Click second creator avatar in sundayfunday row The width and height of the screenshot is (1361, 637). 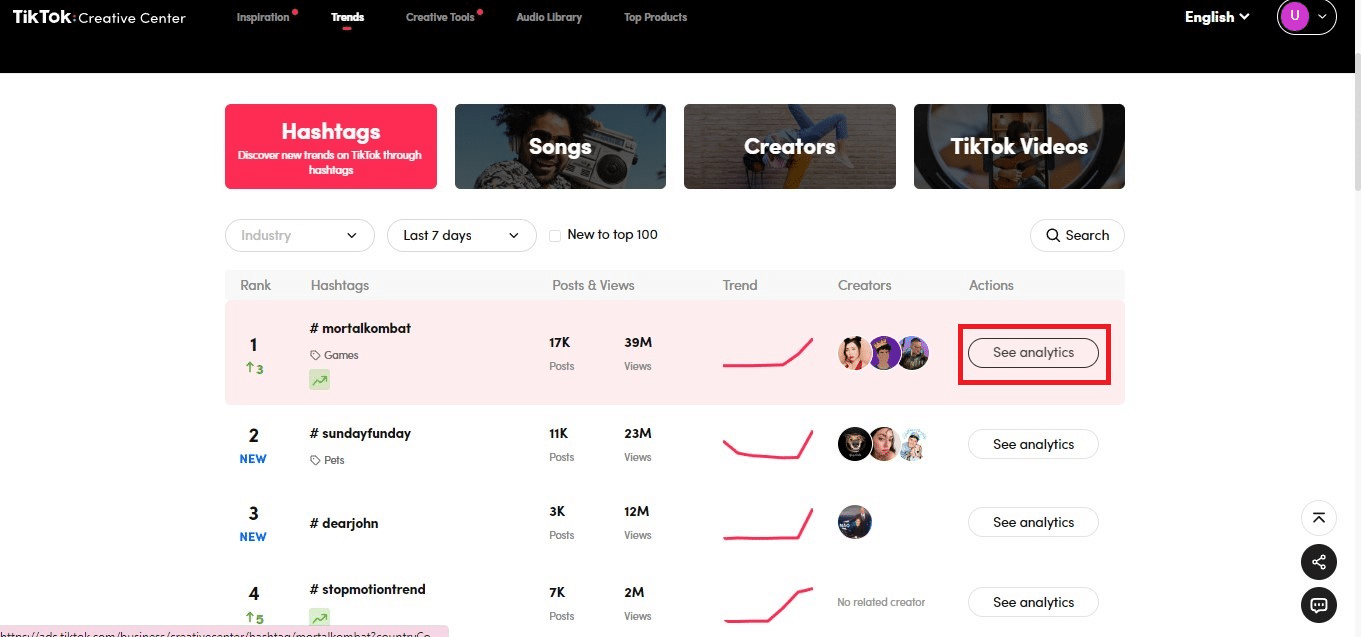pos(884,444)
